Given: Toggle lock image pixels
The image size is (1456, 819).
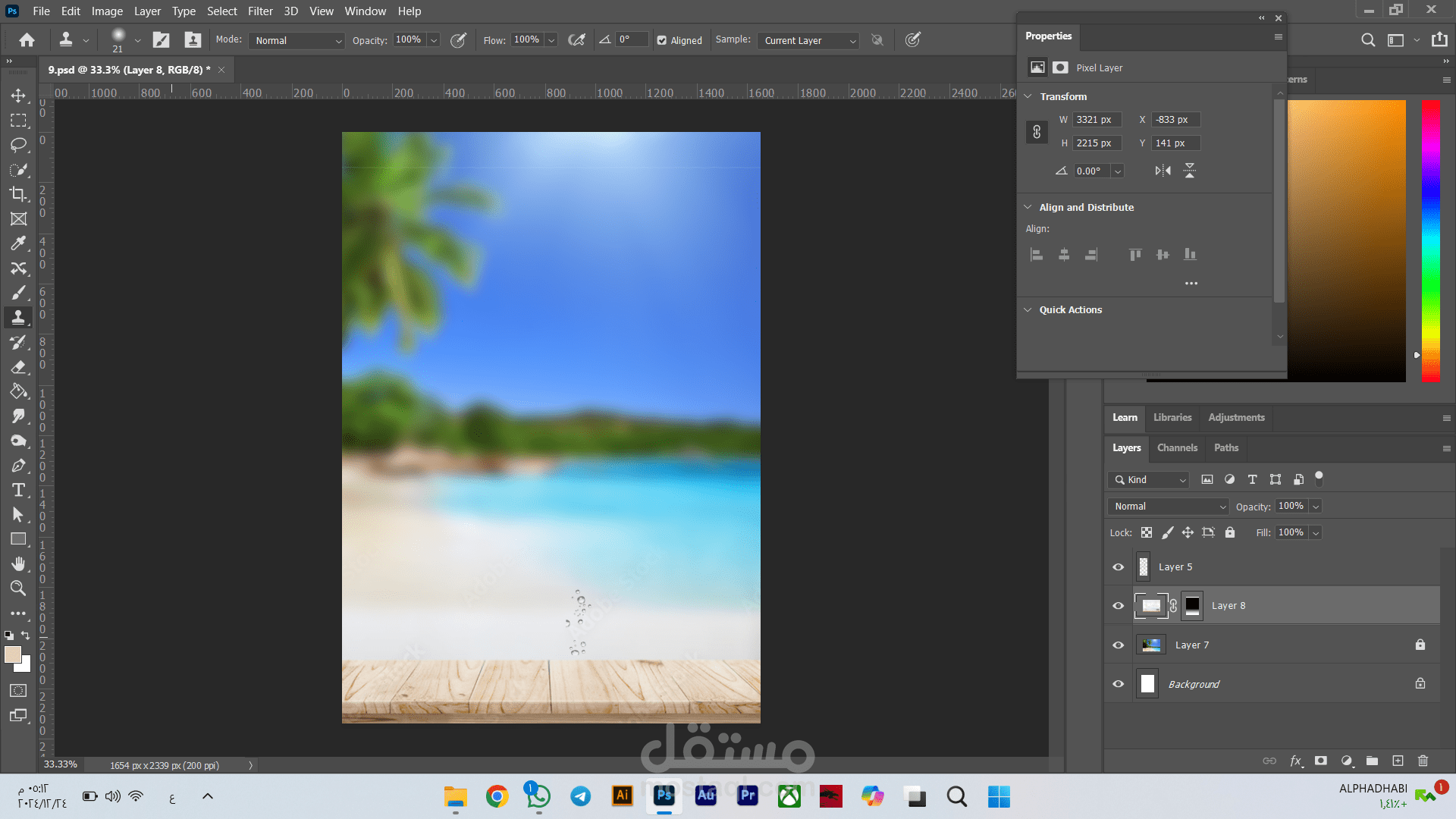Looking at the screenshot, I should [1168, 533].
